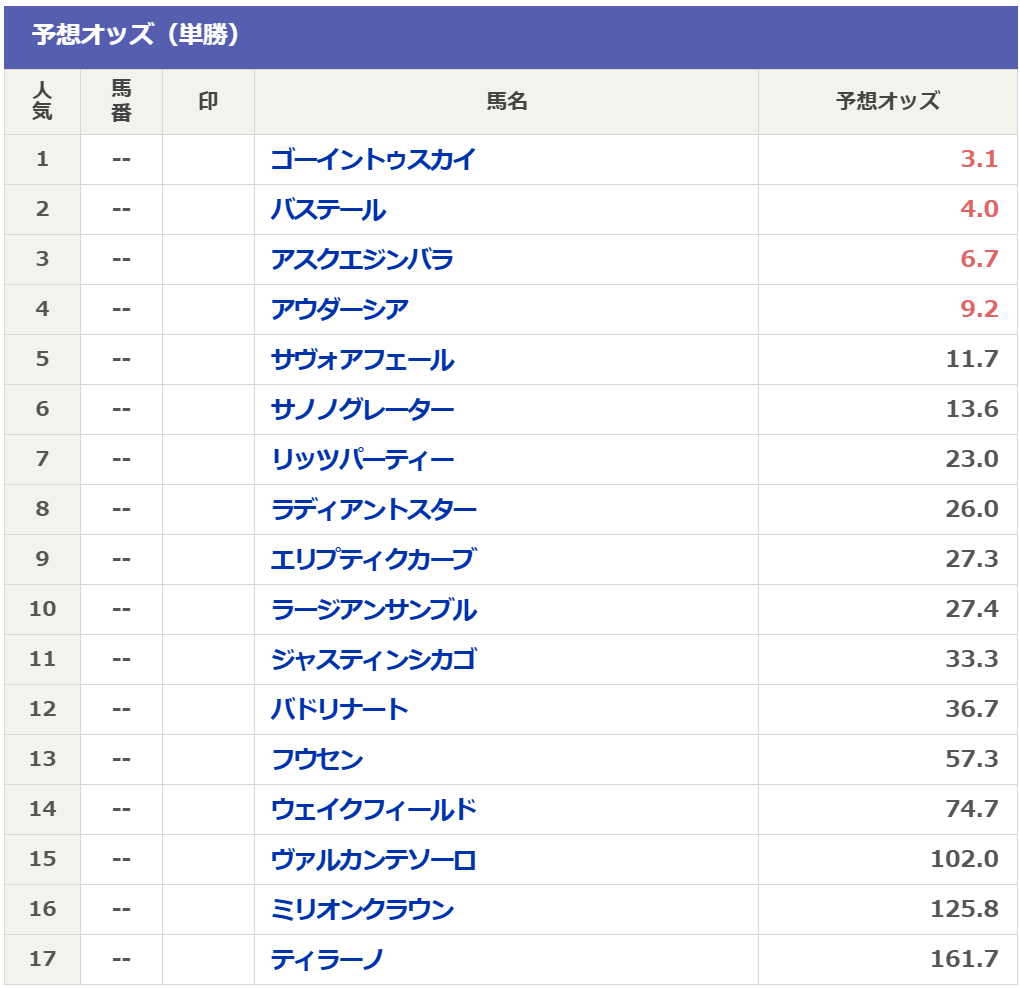The image size is (1020, 988).
Task: Click the 3.1 odds value
Action: pyautogui.click(x=978, y=159)
